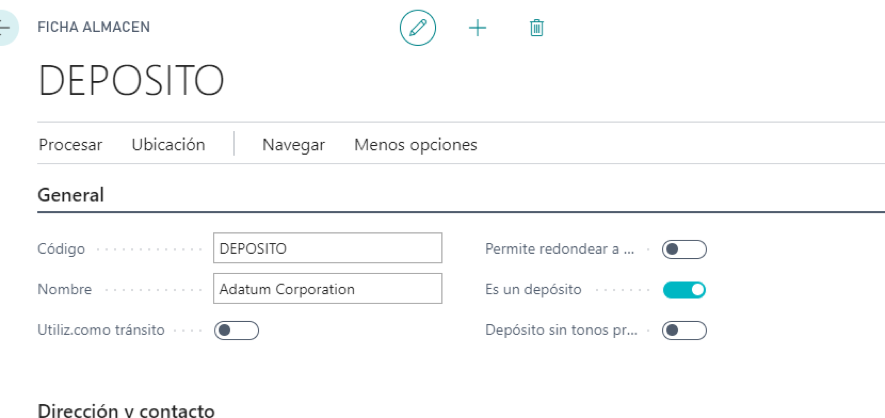
Task: Go back using the arrow icon
Action: pos(6,28)
